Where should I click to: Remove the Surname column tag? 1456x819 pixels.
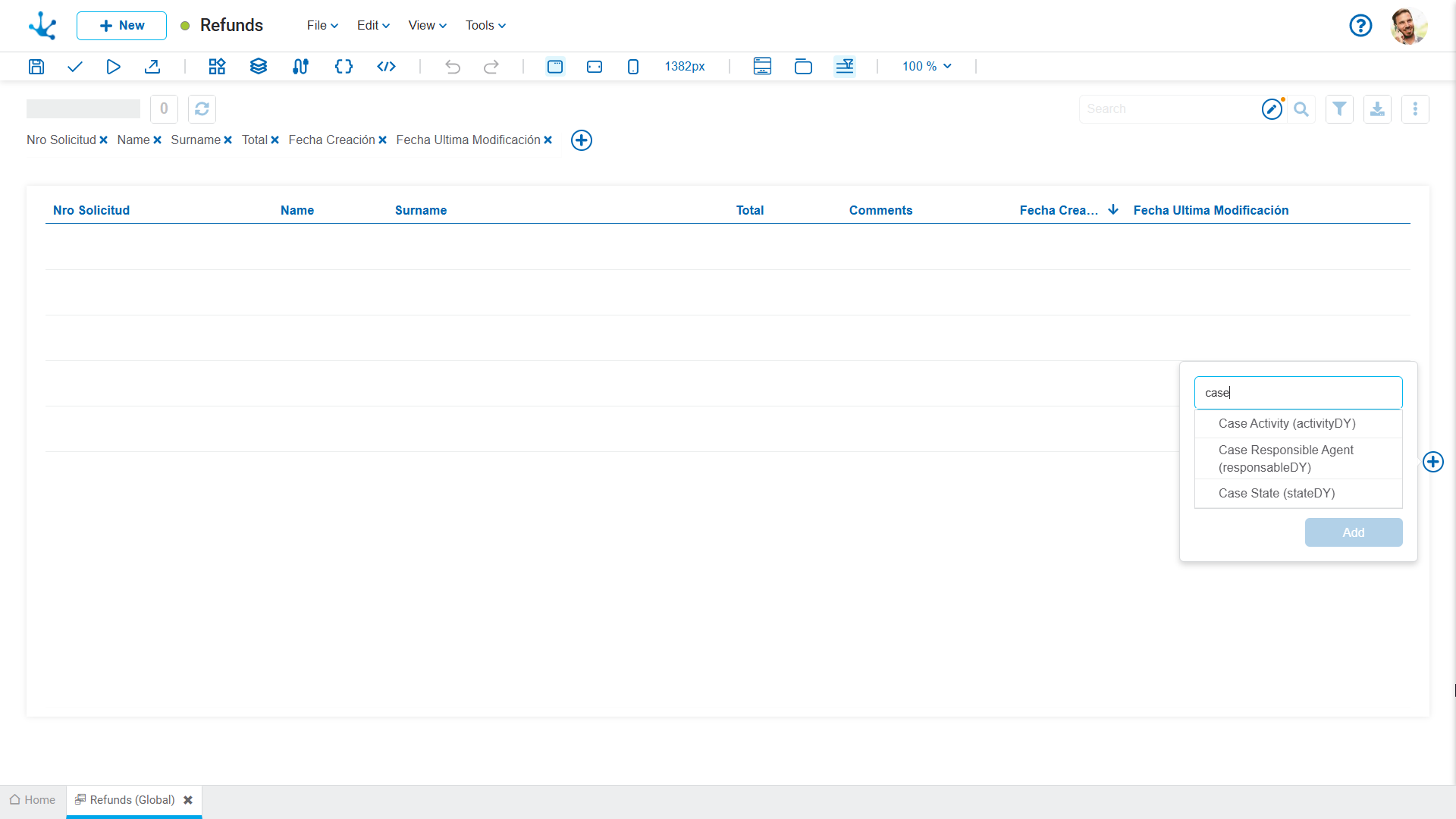point(227,140)
